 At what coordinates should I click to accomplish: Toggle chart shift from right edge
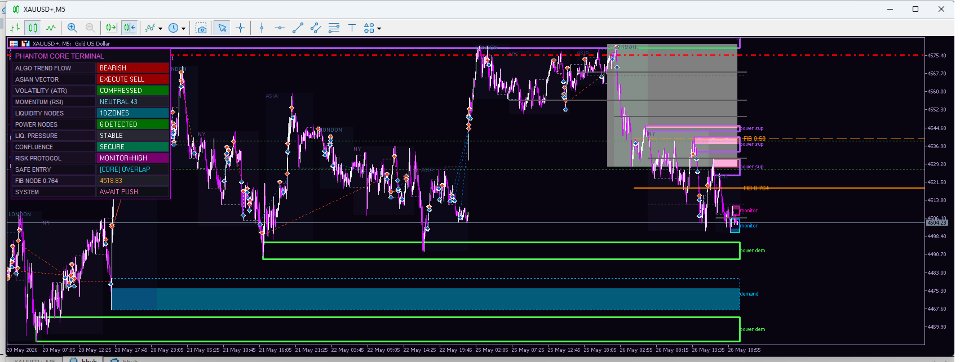[x=129, y=28]
